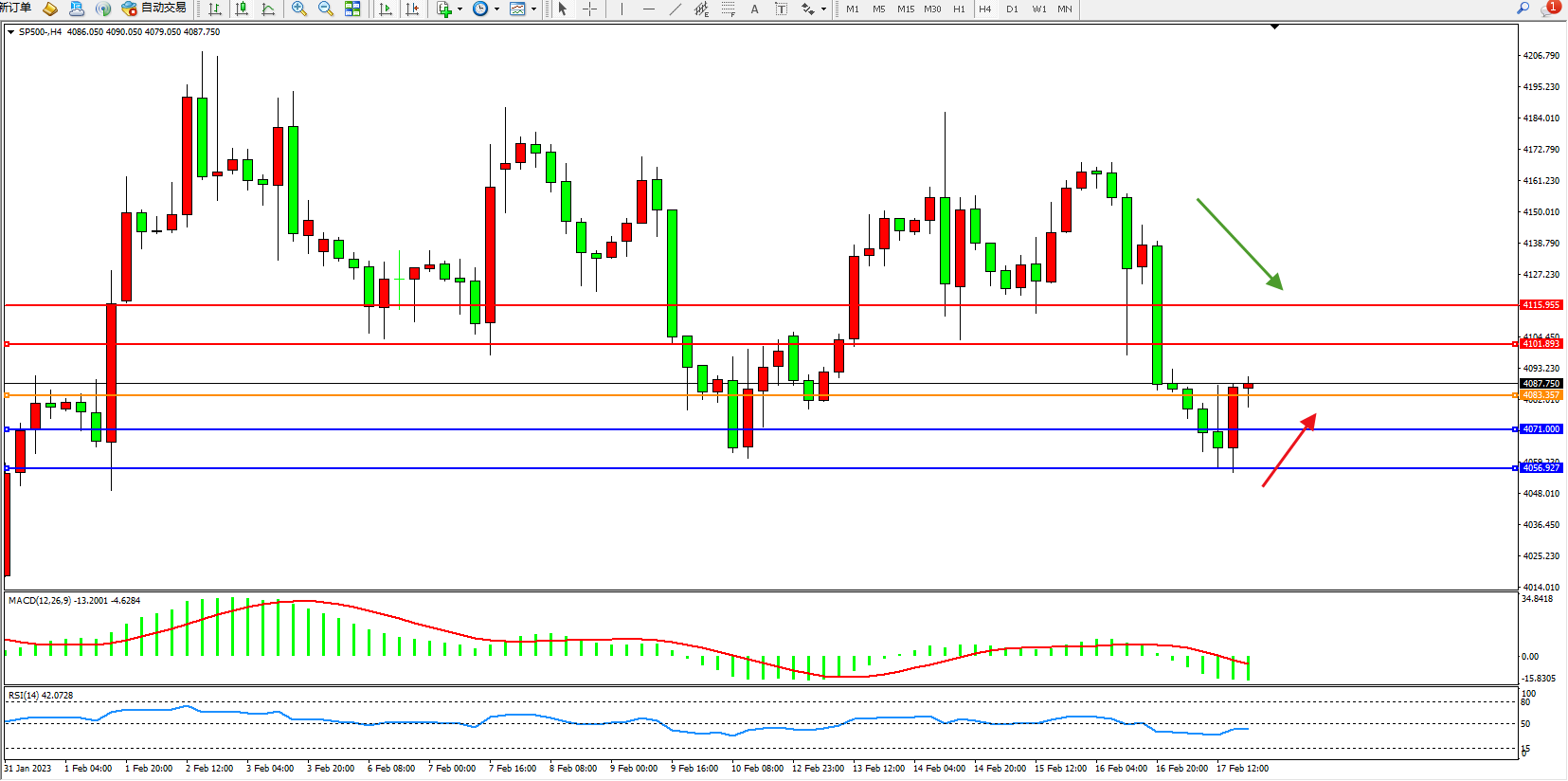Viewport: 1568px width, 781px height.
Task: Switch to the H1 timeframe
Action: pyautogui.click(x=959, y=9)
